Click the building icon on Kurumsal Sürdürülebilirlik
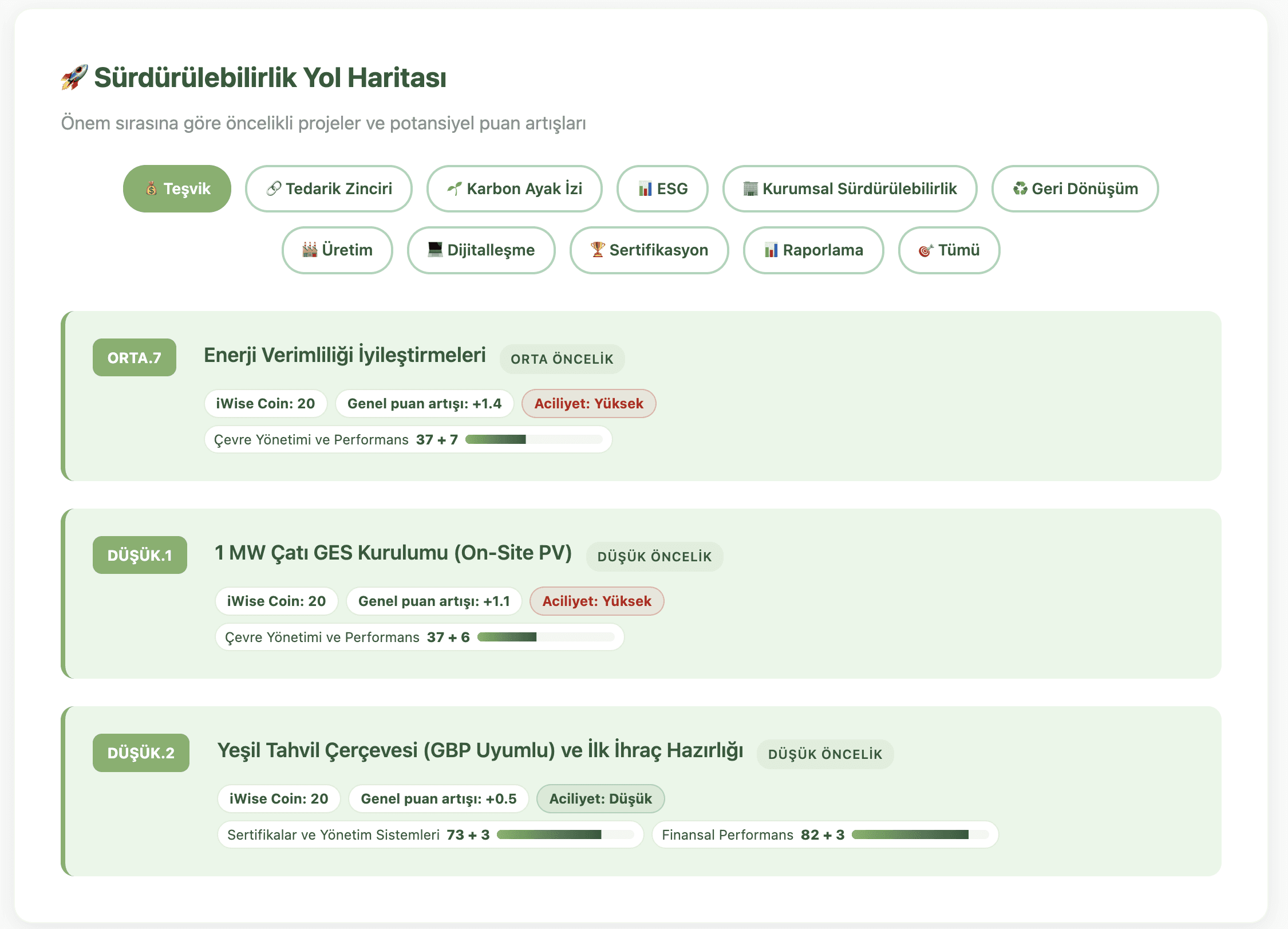The height and width of the screenshot is (929, 1288). coord(750,188)
